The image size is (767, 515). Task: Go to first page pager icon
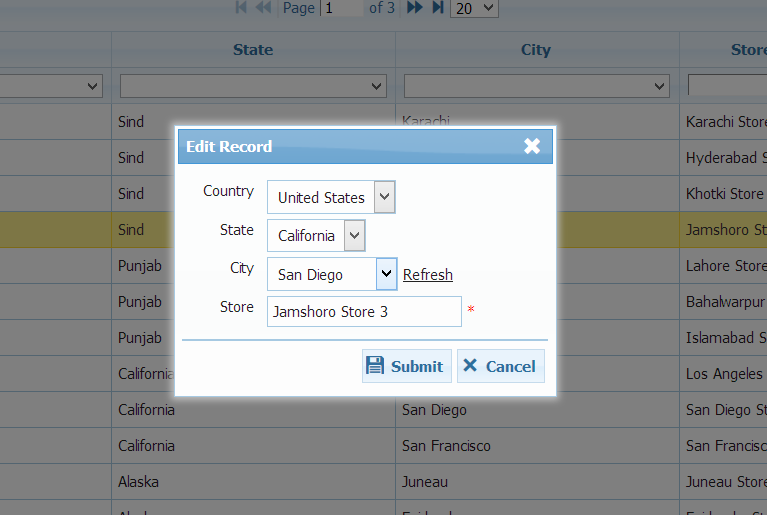click(241, 8)
